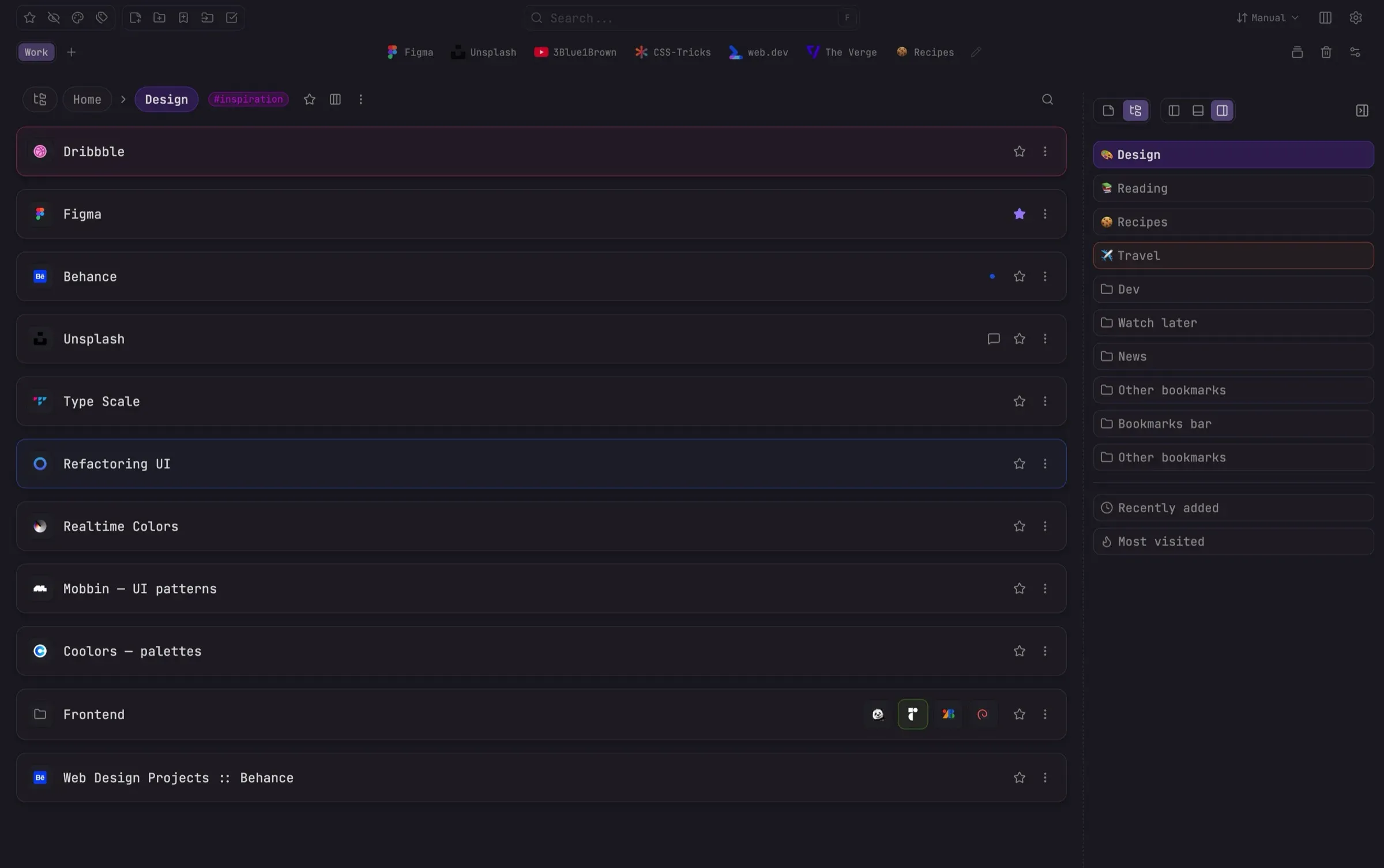Click the comment note icon on the Unsplash row

(994, 339)
